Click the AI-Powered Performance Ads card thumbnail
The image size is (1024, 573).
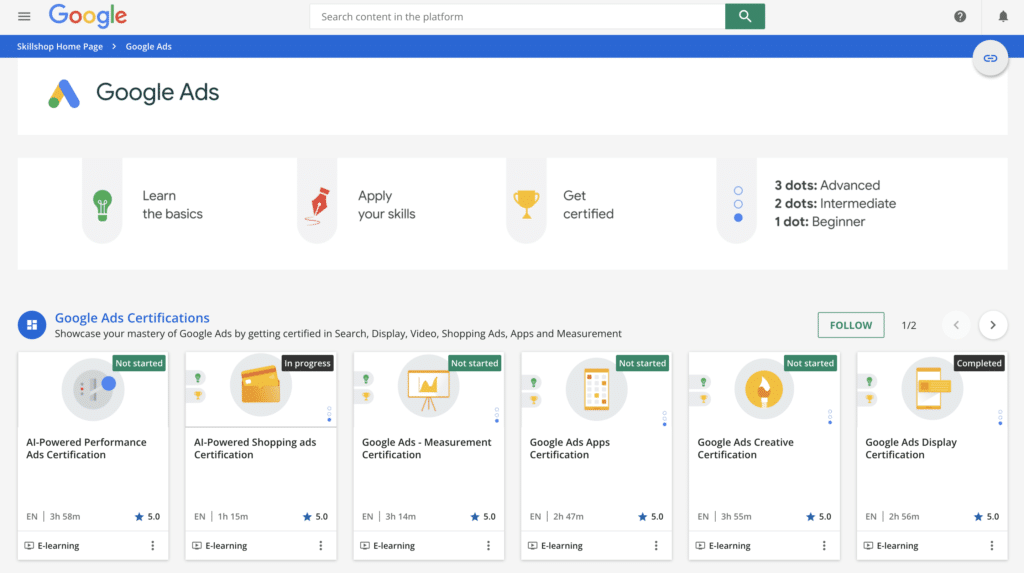pyautogui.click(x=93, y=389)
